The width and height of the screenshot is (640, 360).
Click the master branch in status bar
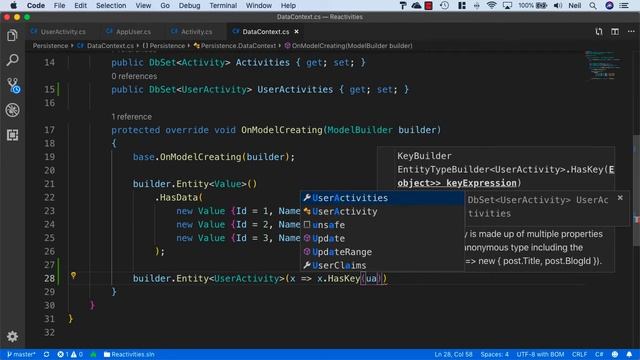coord(21,354)
